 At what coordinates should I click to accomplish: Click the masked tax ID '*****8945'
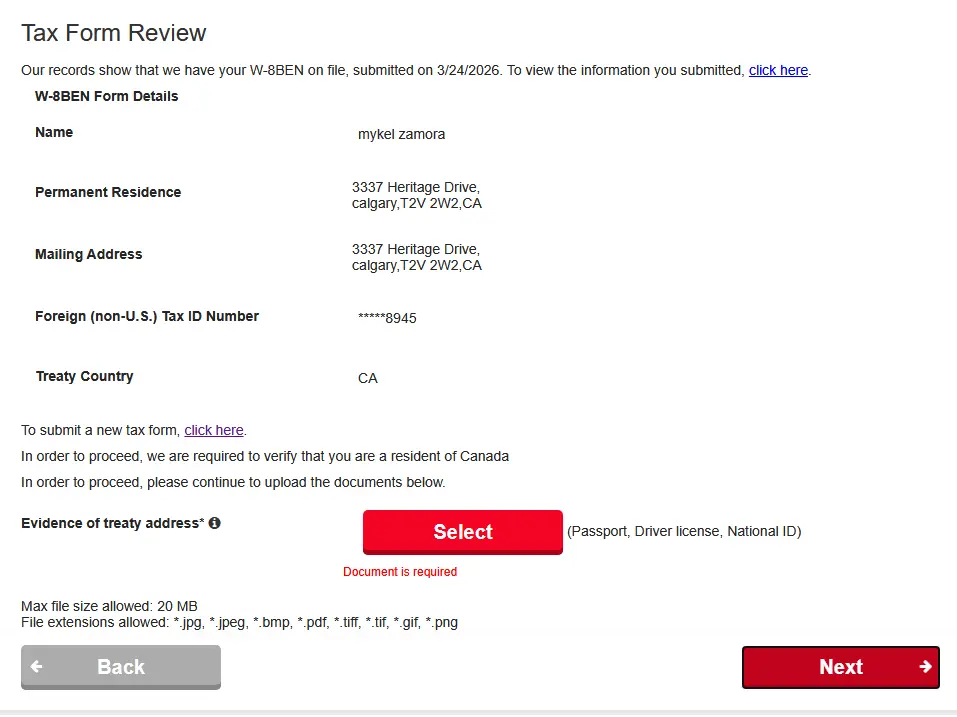coord(387,318)
